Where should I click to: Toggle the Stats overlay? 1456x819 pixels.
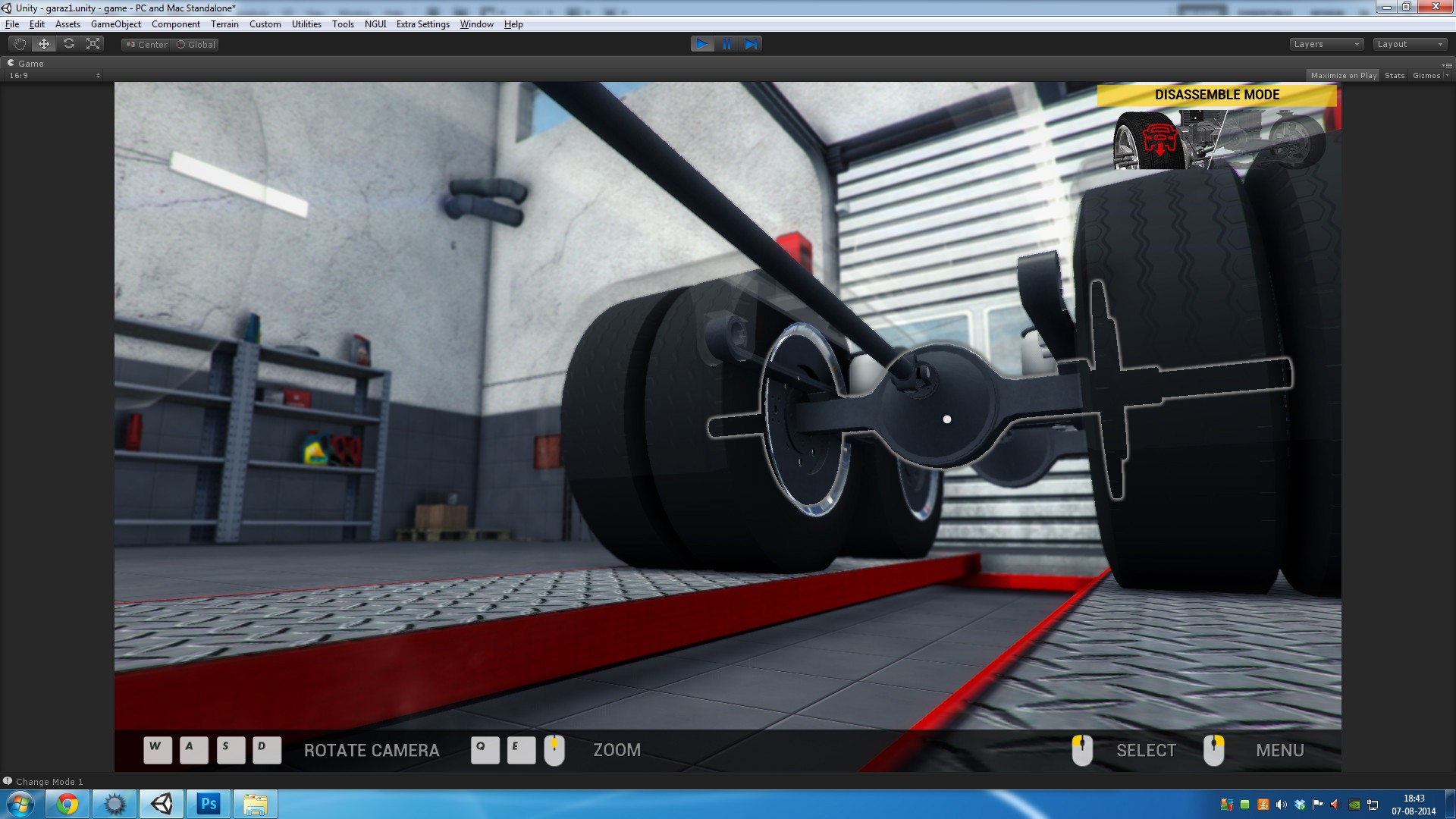pyautogui.click(x=1394, y=75)
